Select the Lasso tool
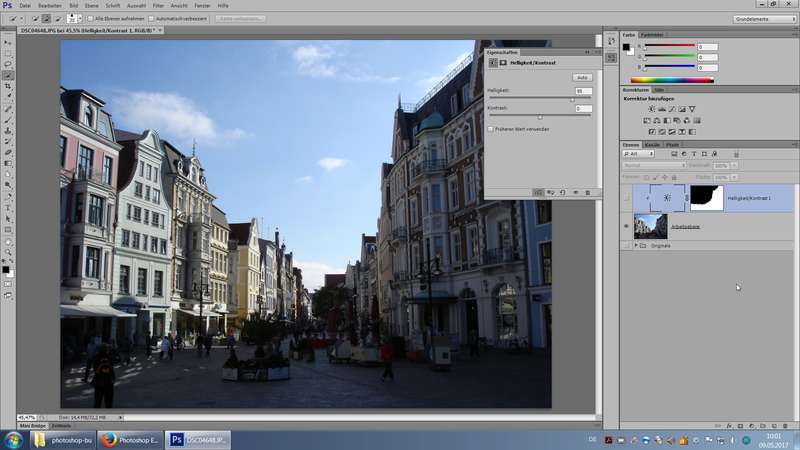800x450 pixels. [x=8, y=64]
